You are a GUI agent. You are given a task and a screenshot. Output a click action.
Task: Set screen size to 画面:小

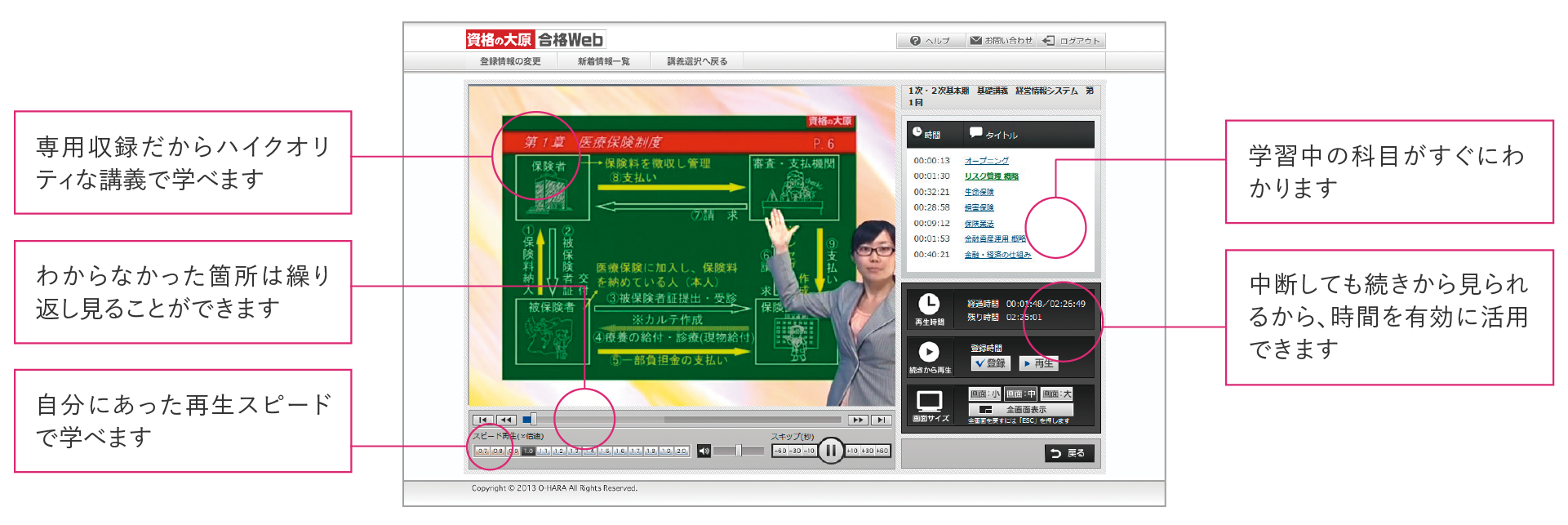pos(984,394)
